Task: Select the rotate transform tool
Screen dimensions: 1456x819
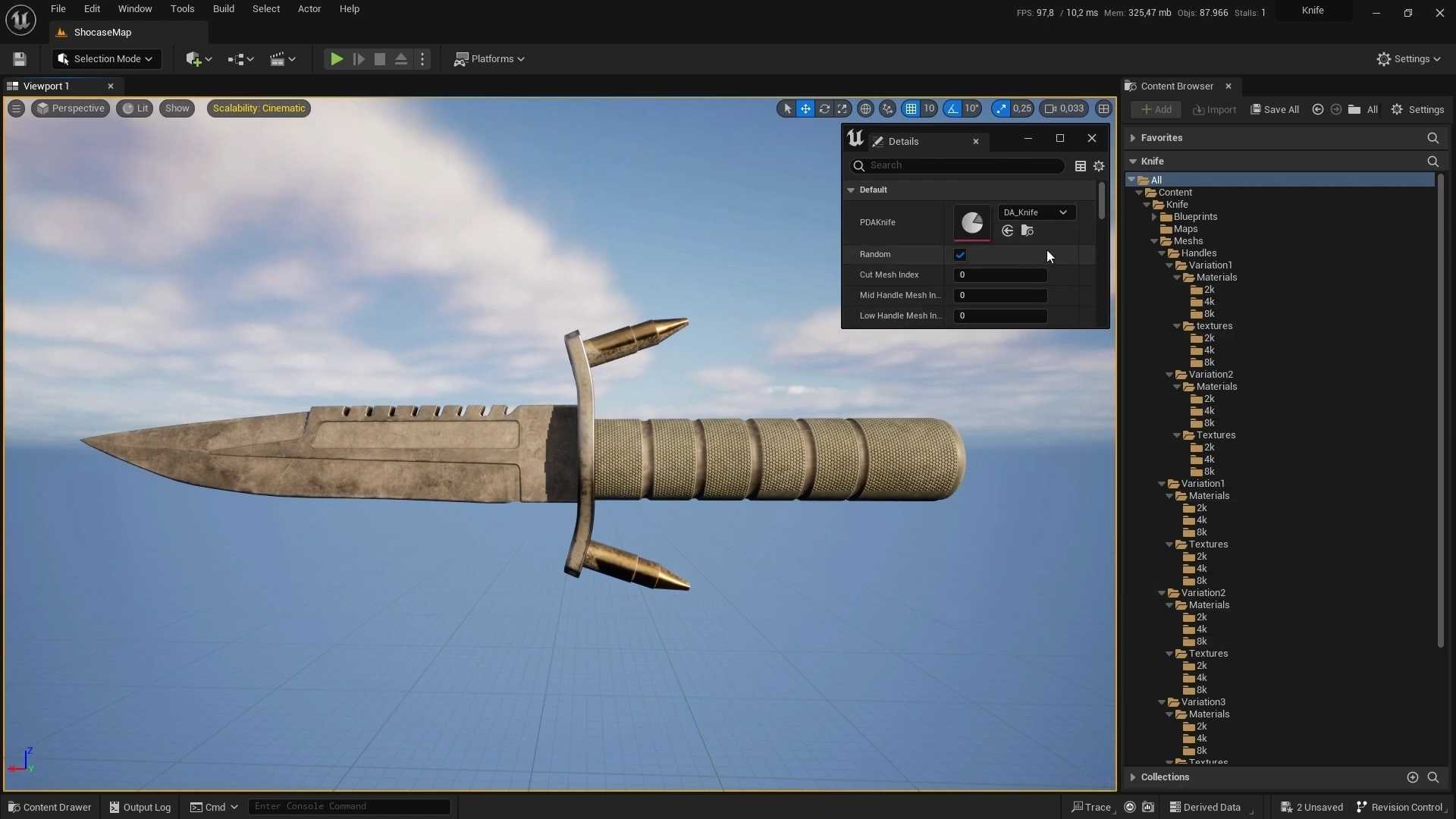Action: click(x=824, y=108)
